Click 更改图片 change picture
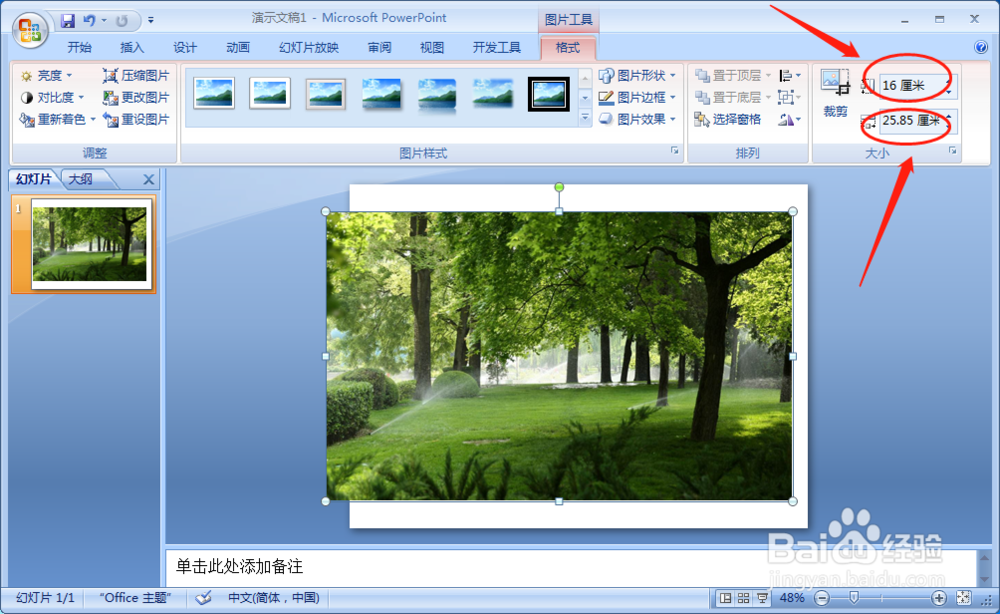The width and height of the screenshot is (1000, 614). (136, 98)
